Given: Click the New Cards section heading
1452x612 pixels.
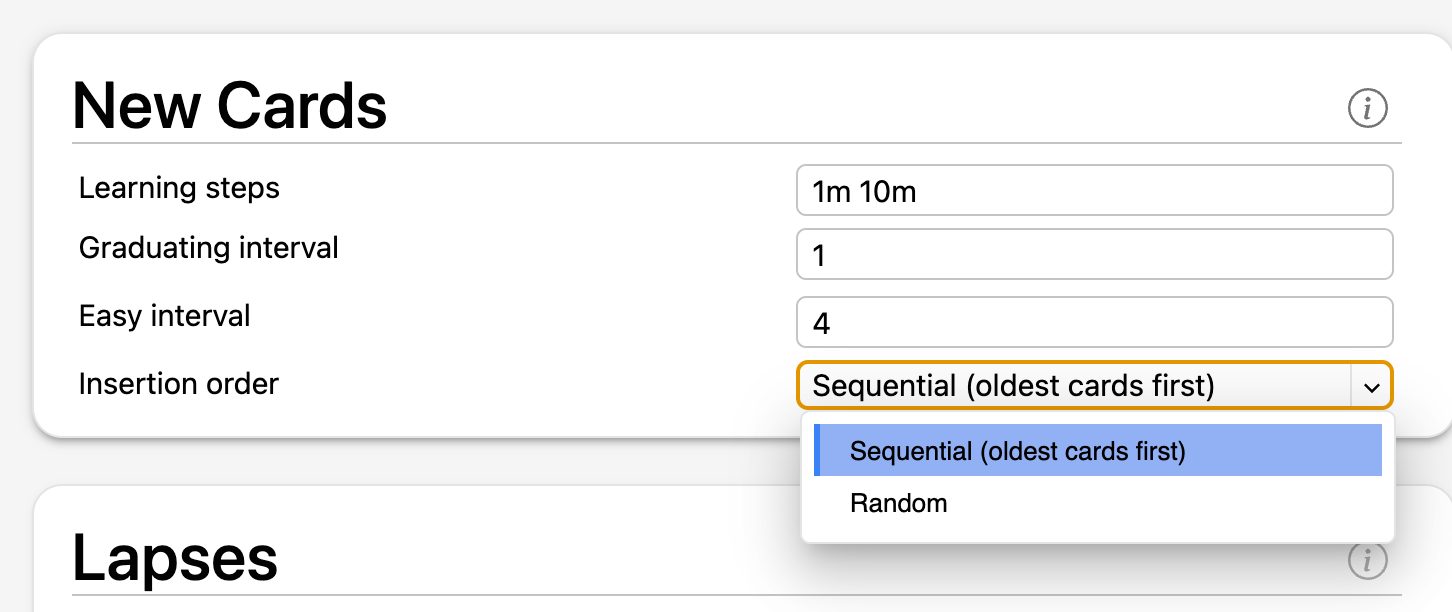Looking at the screenshot, I should 230,105.
